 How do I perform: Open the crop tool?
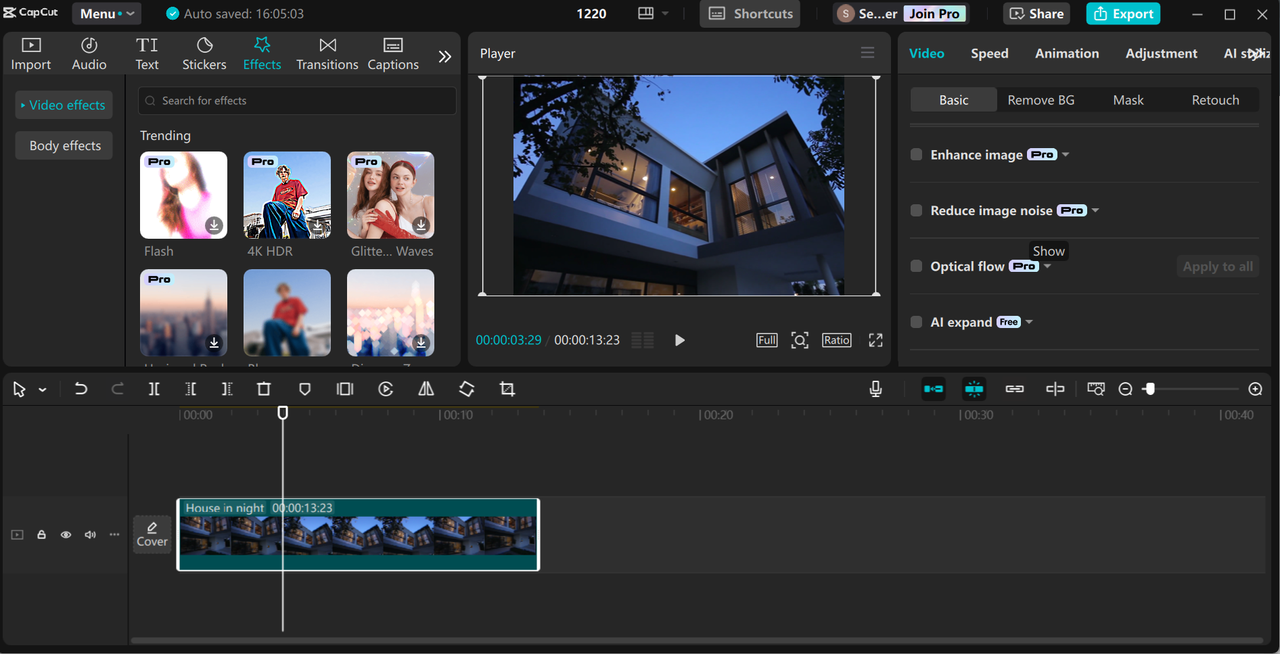(507, 389)
